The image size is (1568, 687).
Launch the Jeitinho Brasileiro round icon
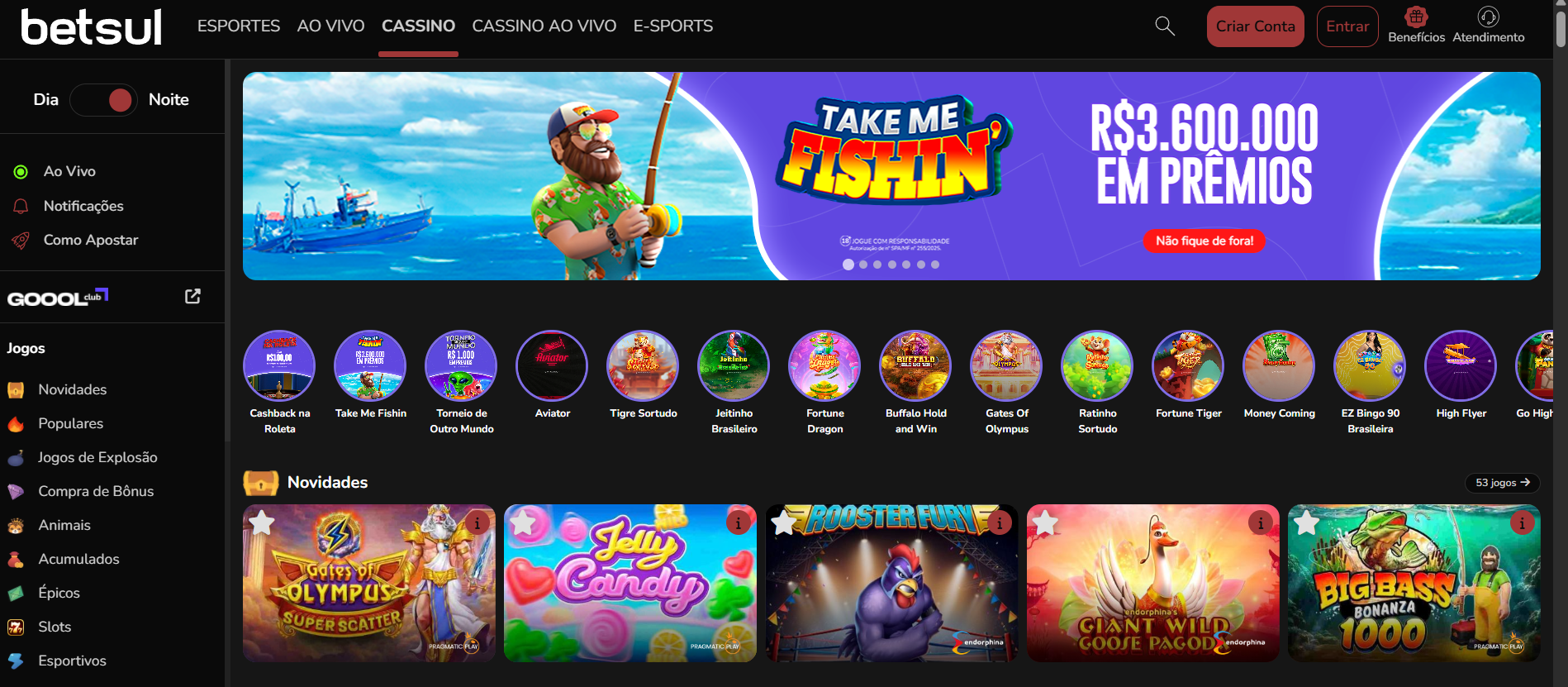[x=734, y=366]
